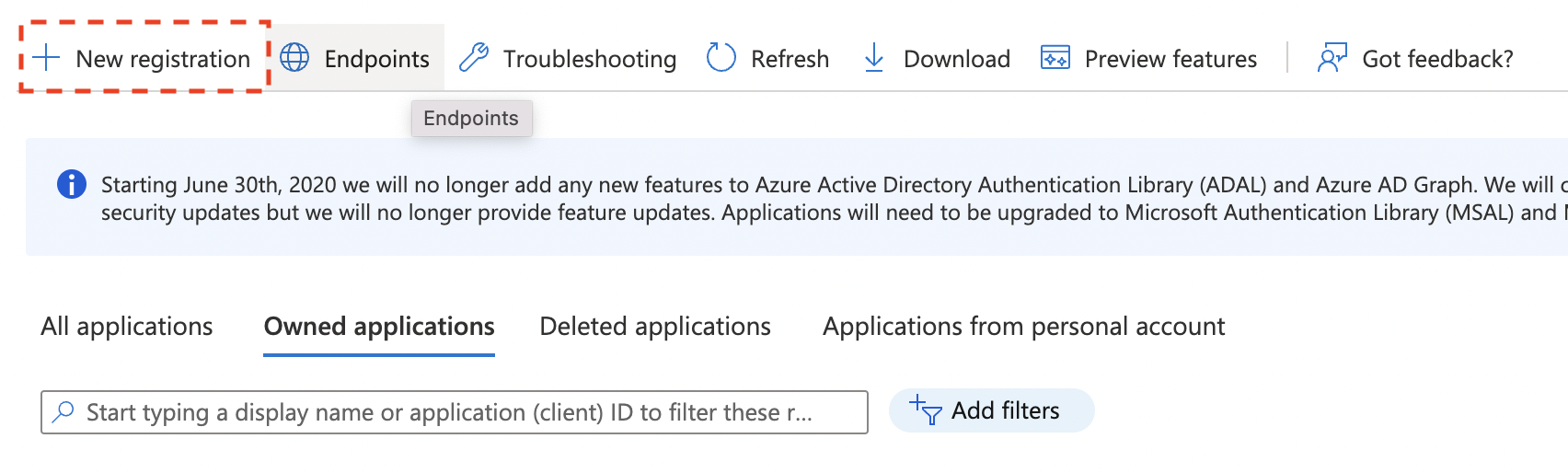Viewport: 1568px width, 473px height.
Task: Select the Owned applications tab
Action: [x=379, y=327]
